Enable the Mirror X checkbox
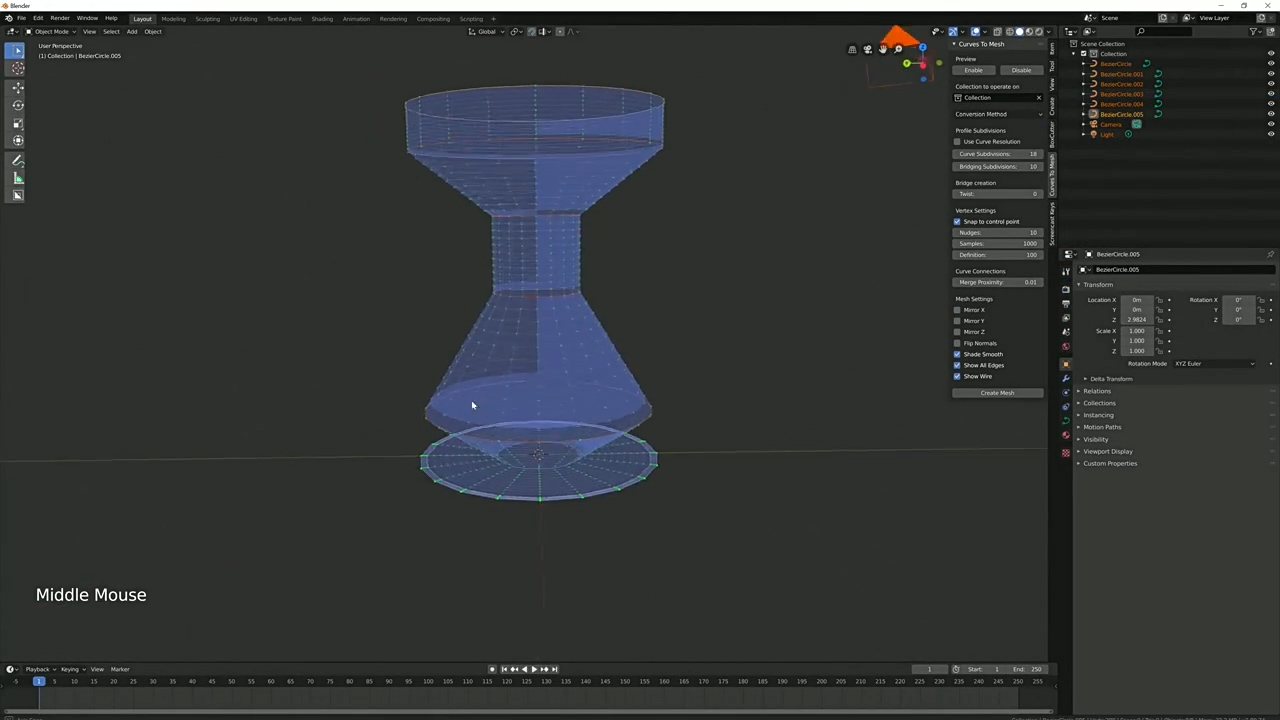Screen dimensions: 1280x720 pyautogui.click(x=957, y=310)
